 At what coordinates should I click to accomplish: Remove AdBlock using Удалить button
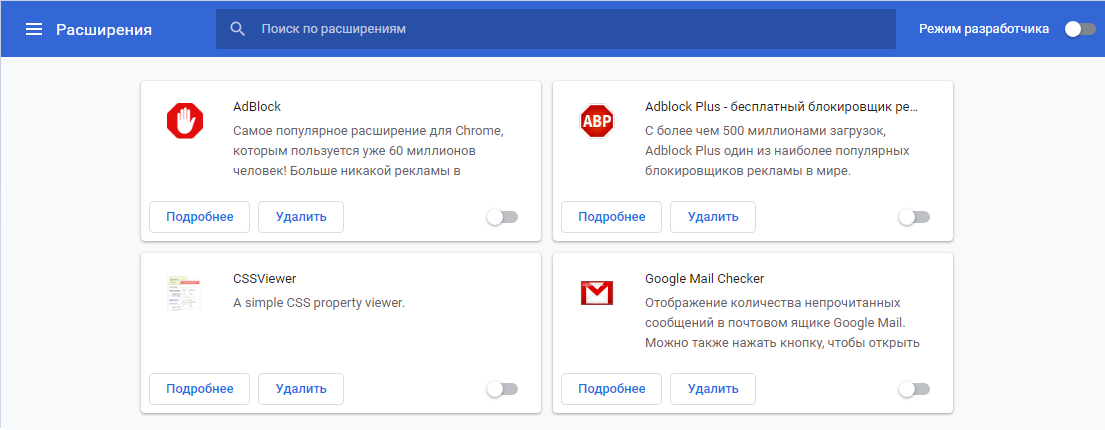(x=301, y=217)
